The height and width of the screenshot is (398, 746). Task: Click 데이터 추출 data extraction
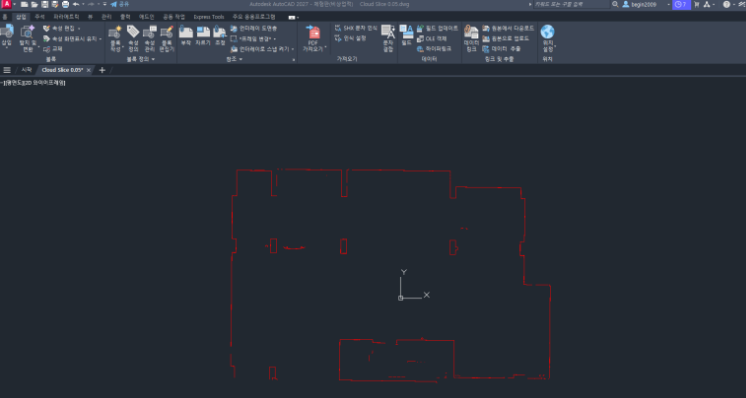[x=501, y=49]
